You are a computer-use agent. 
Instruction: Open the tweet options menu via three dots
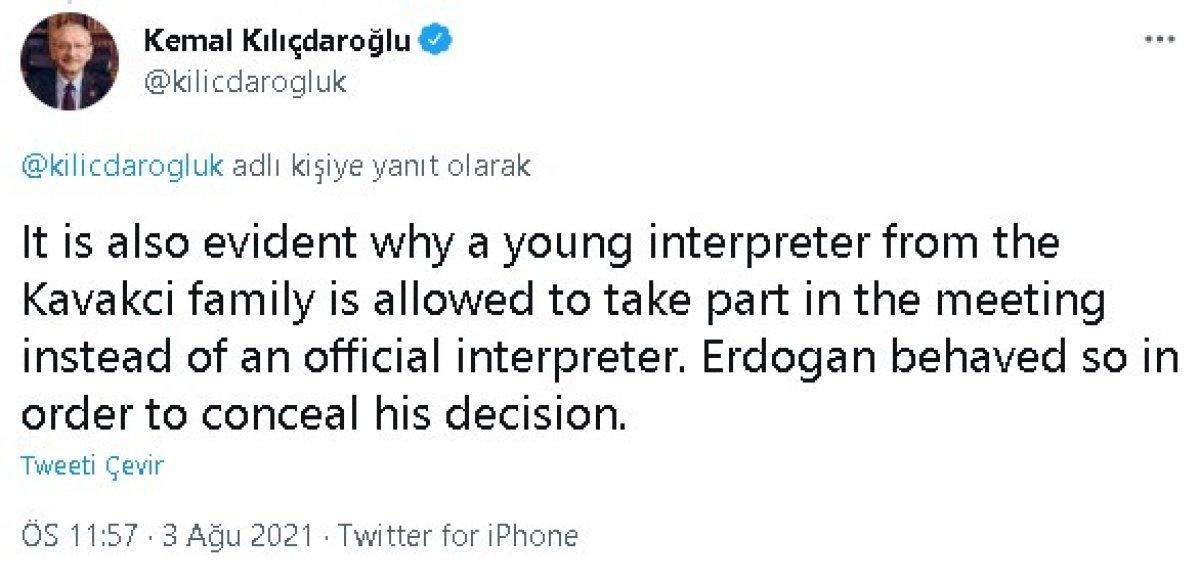pos(1162,36)
